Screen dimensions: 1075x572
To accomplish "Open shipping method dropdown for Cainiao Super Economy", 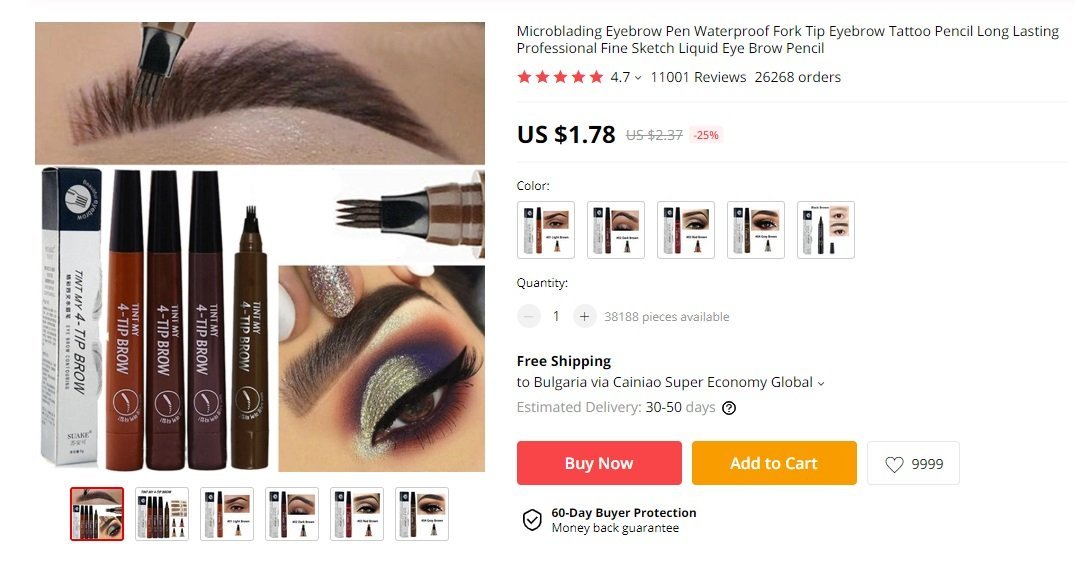I will pos(821,383).
